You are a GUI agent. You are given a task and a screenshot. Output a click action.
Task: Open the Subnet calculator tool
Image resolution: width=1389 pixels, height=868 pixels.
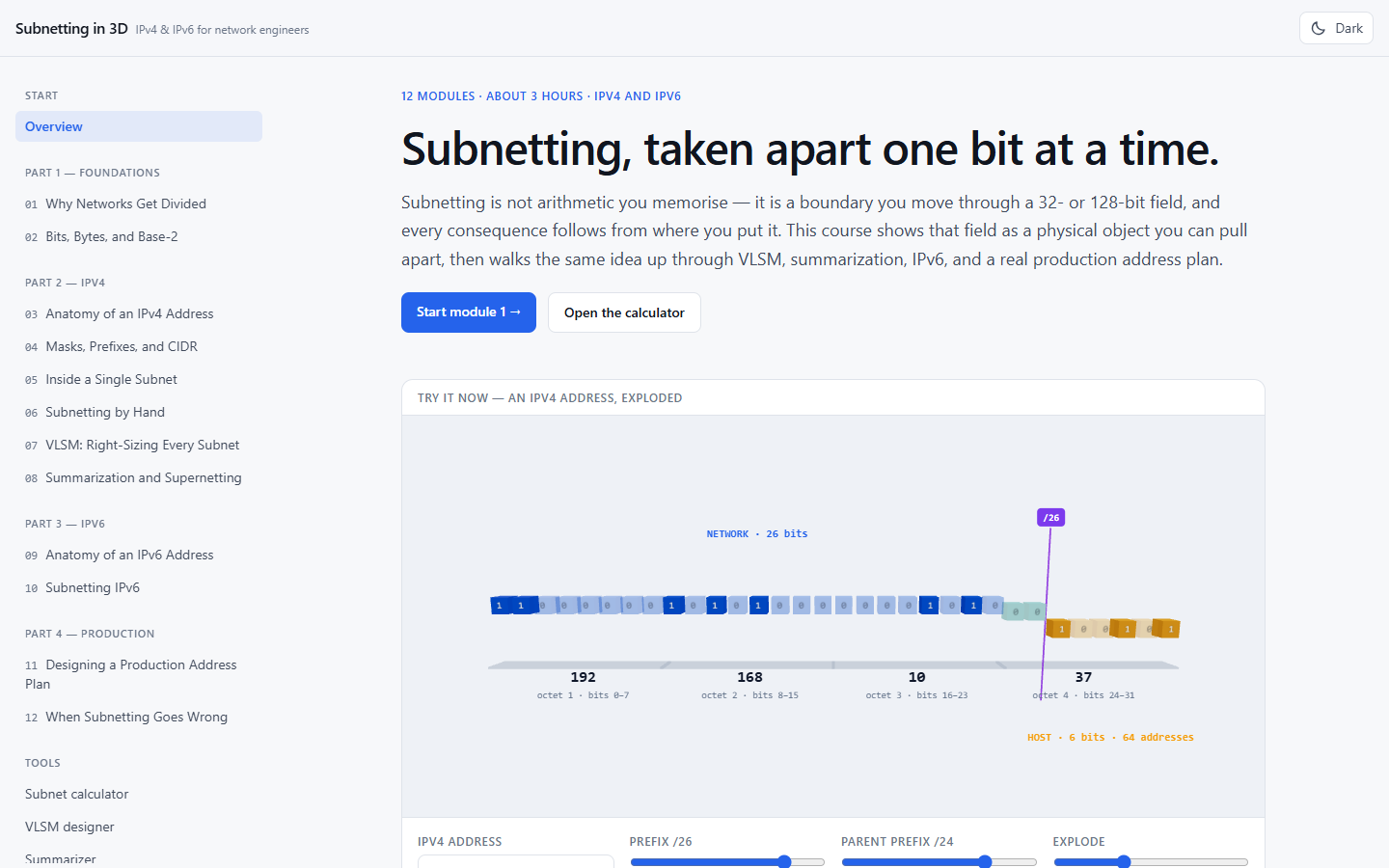139,794
